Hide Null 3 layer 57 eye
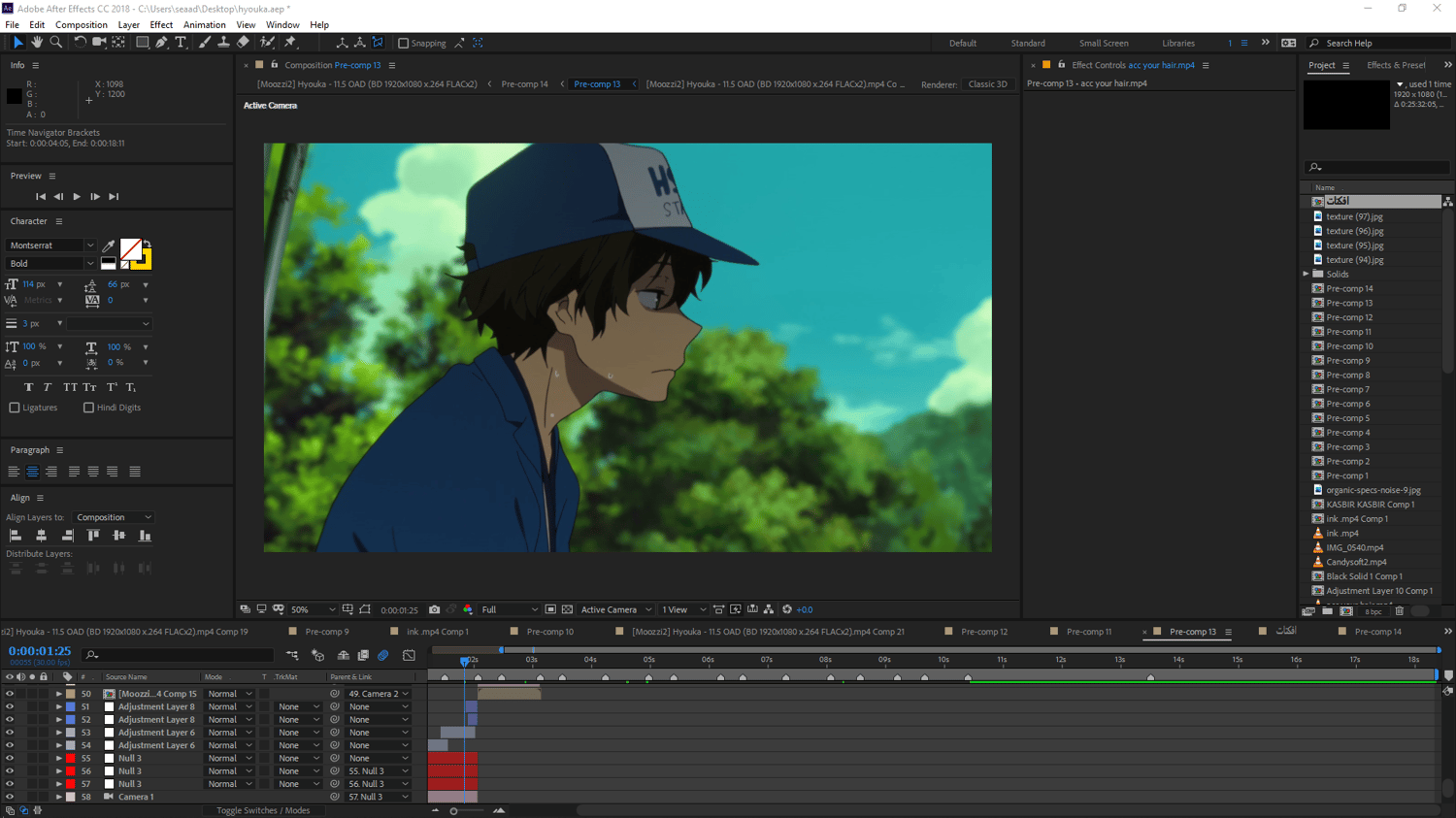The image size is (1456, 818). (10, 784)
